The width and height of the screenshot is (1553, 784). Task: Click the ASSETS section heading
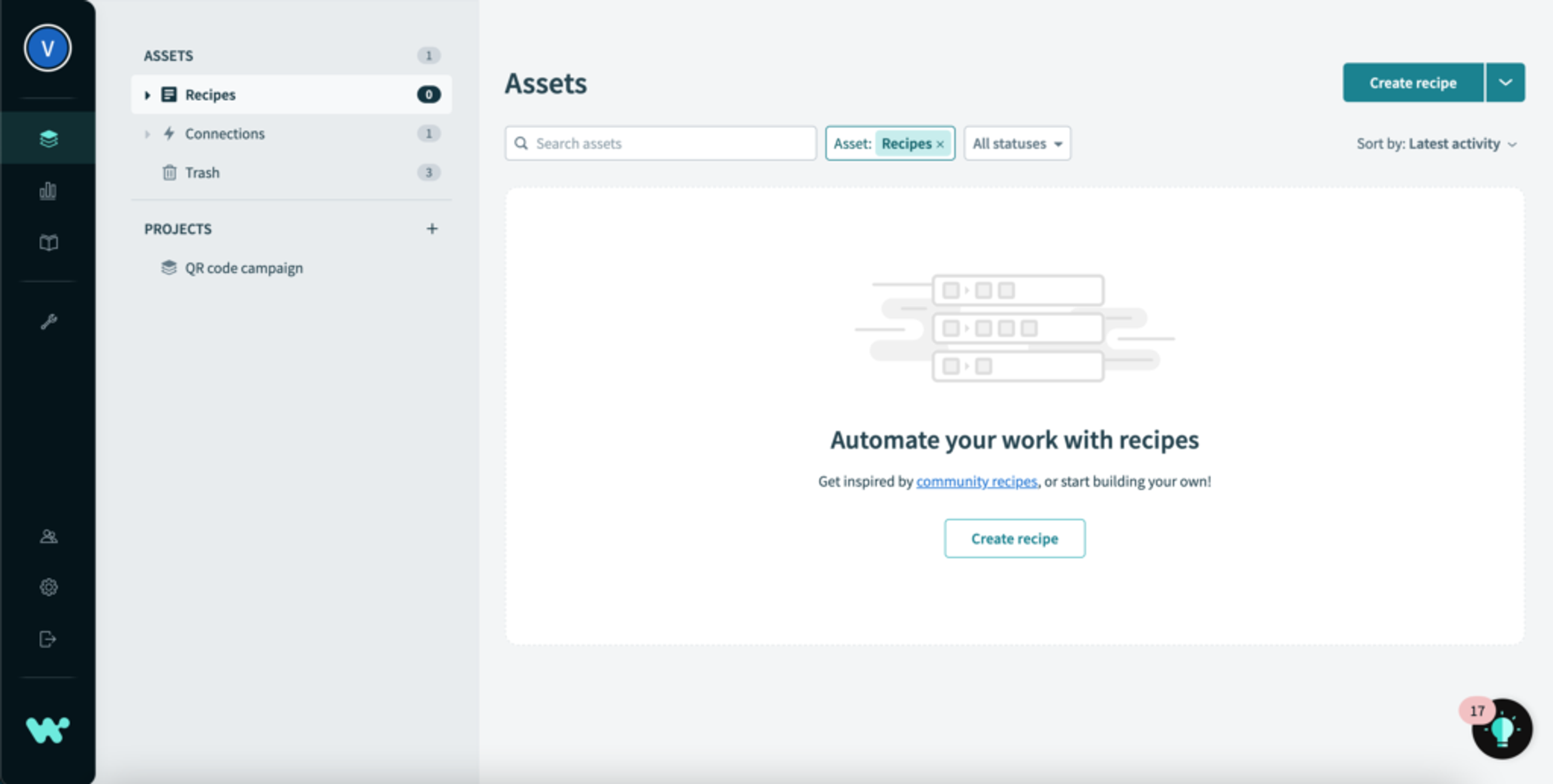click(x=168, y=55)
